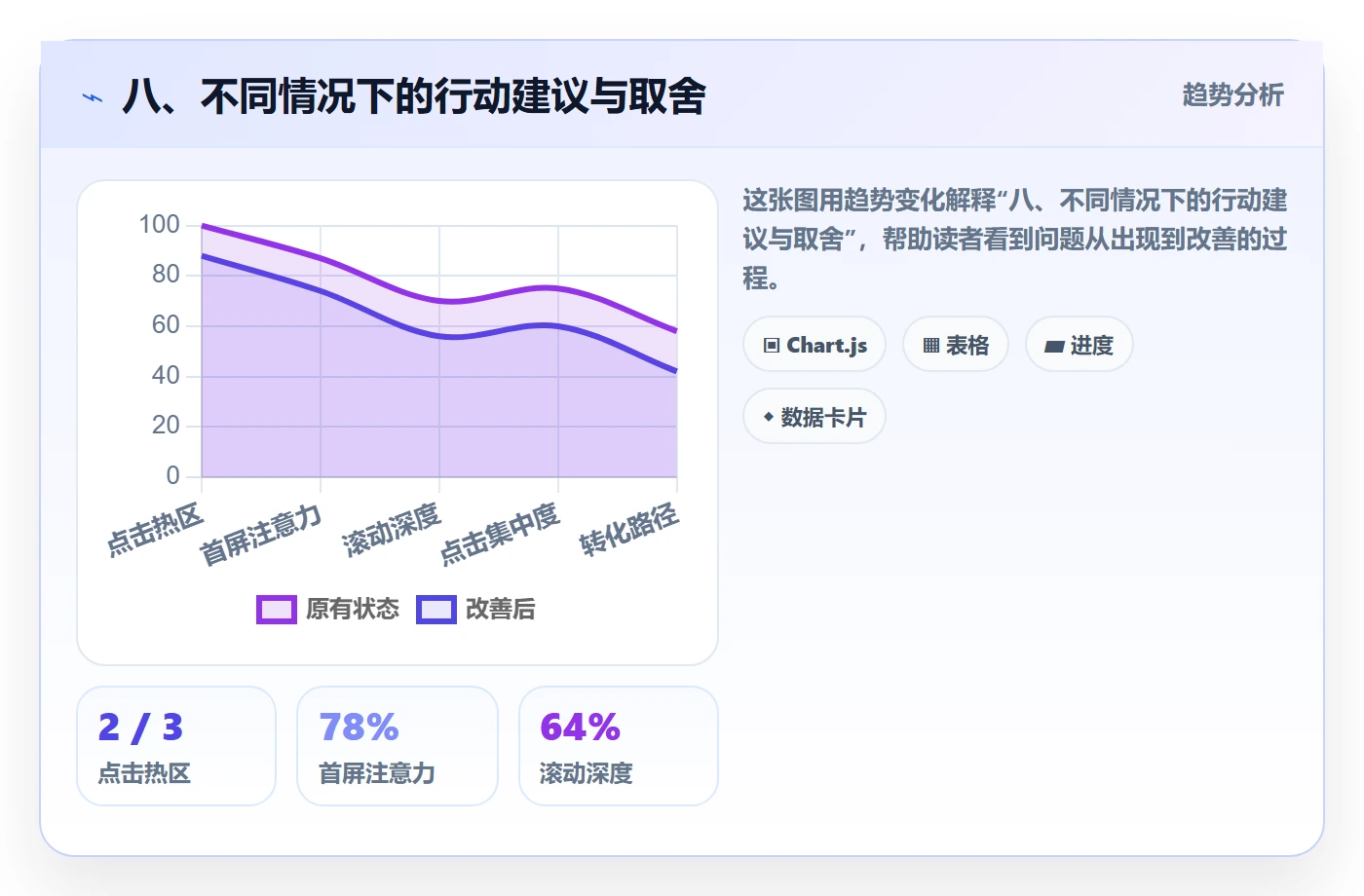The width and height of the screenshot is (1364, 896).
Task: Click the 趋势分析 label in the header
Action: (1232, 94)
